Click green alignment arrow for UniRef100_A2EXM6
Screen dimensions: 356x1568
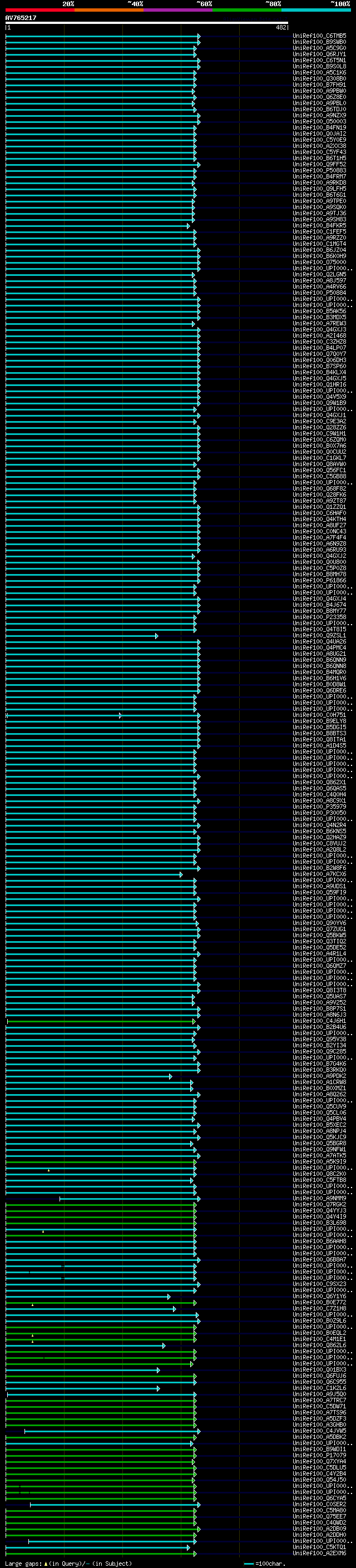tap(101, 1554)
